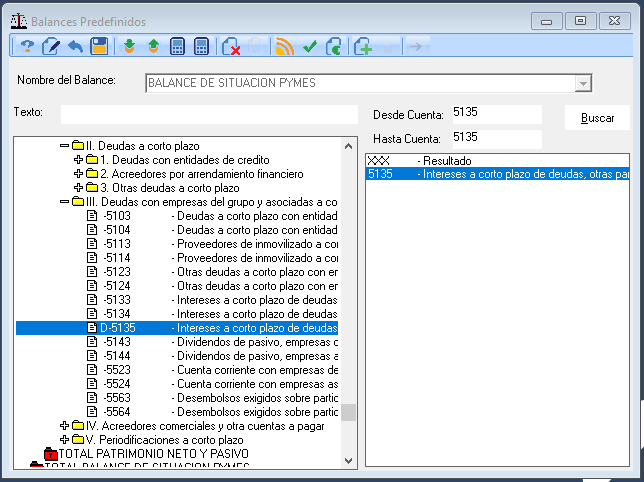
Task: Select account -5143 Dividendos de pasivo
Action: point(212,342)
